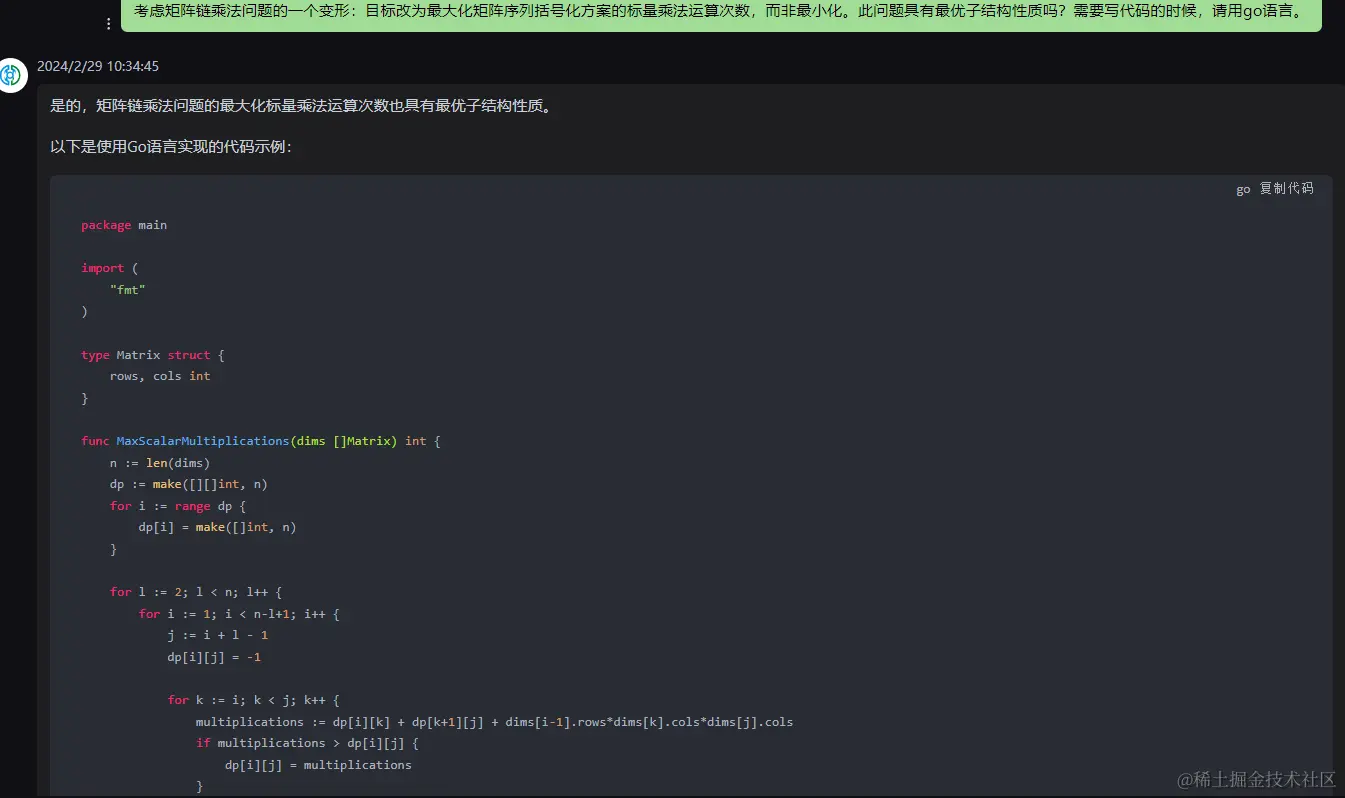
Task: Click the chatbot avatar icon
Action: point(13,75)
